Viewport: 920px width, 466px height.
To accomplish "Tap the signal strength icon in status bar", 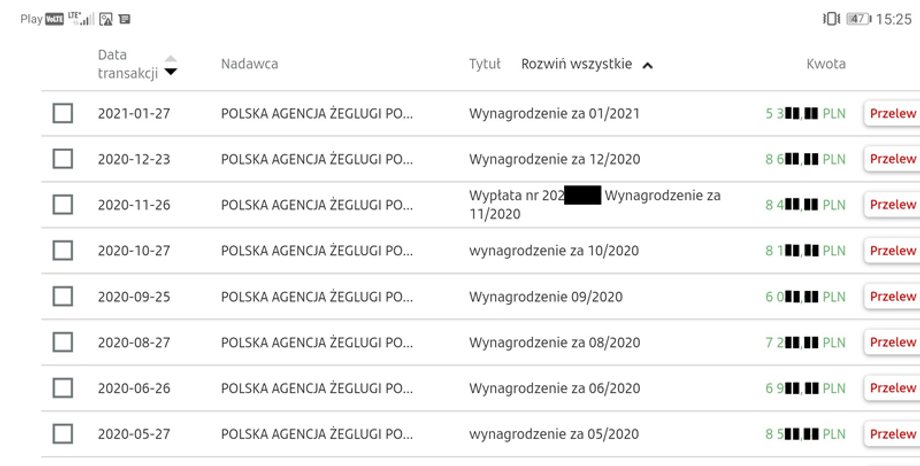I will coord(81,19).
